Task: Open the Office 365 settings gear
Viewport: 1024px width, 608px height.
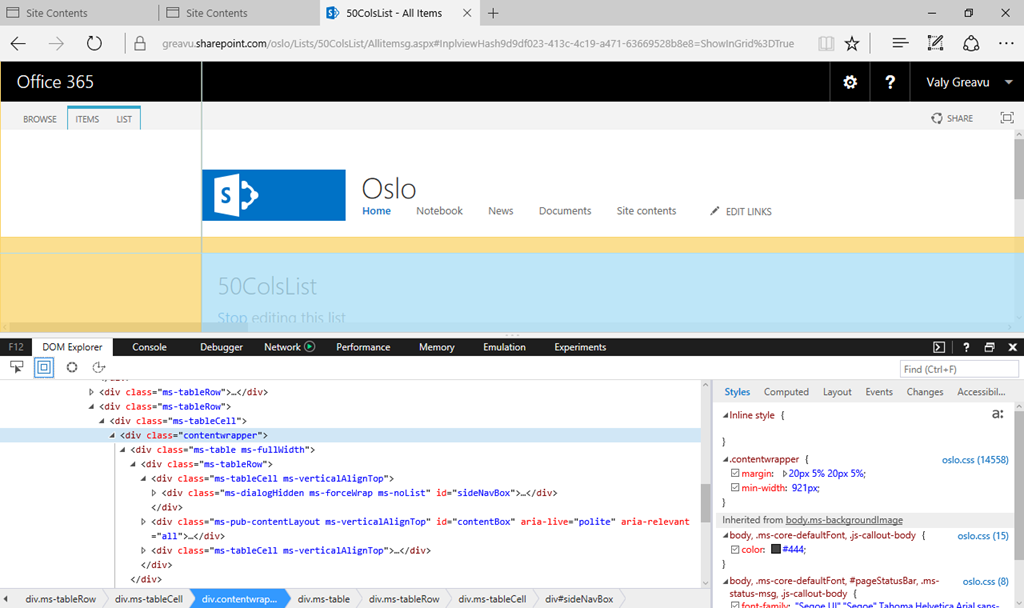Action: pyautogui.click(x=850, y=82)
